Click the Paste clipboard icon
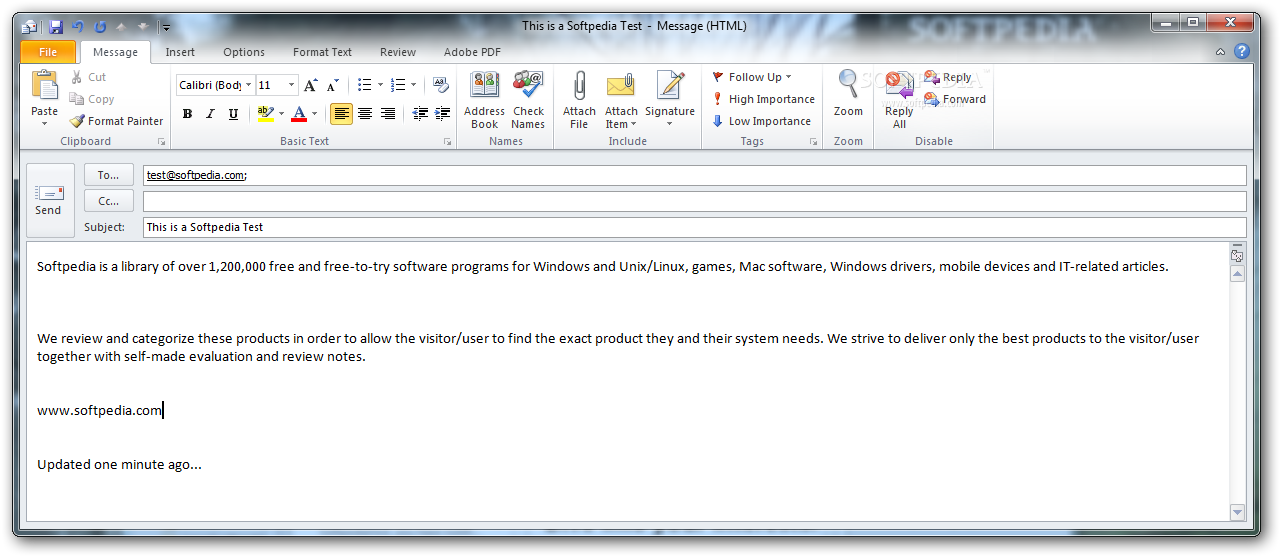The image size is (1281, 557). 45,86
